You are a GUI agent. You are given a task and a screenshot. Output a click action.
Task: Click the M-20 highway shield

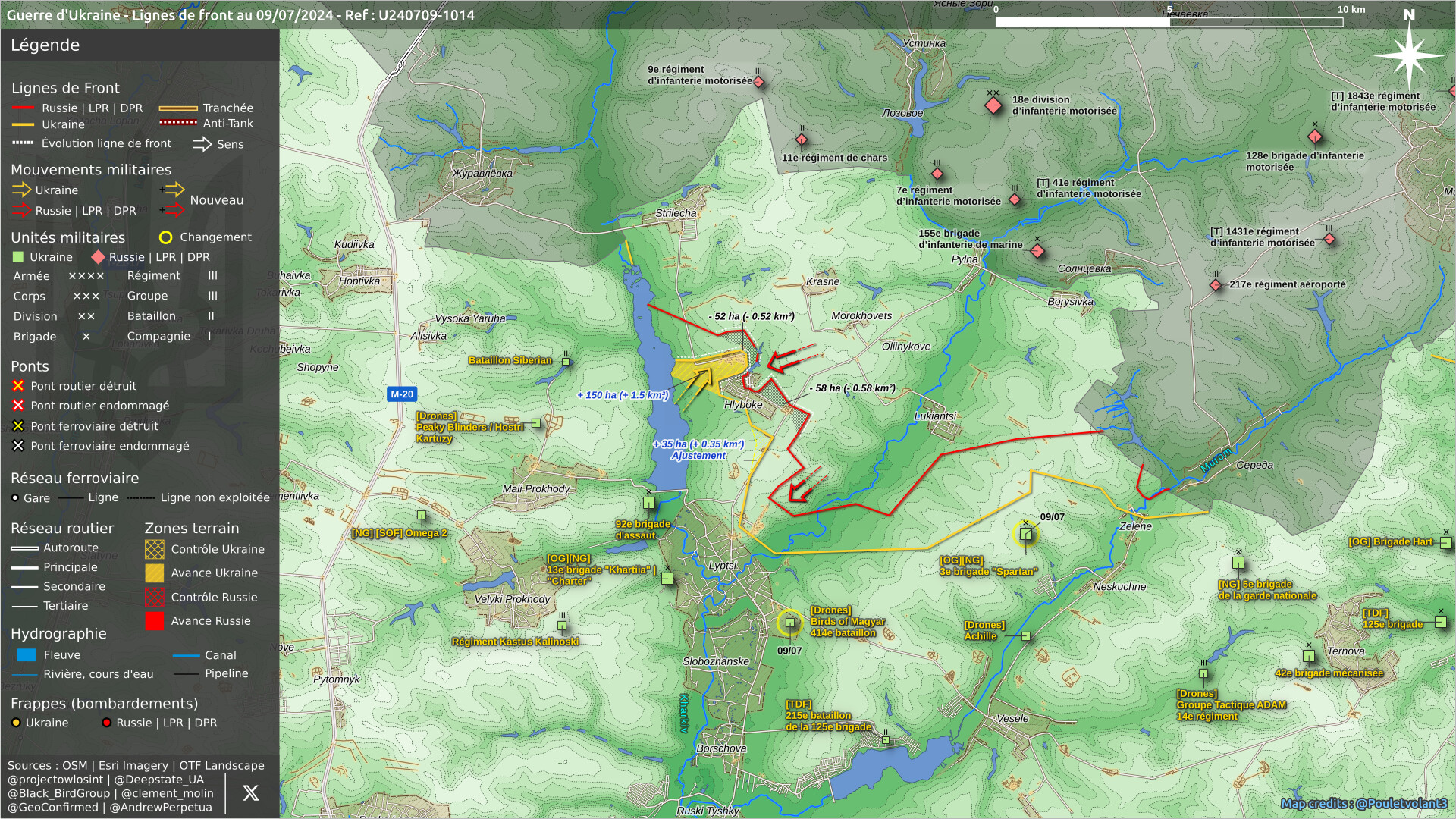point(402,394)
